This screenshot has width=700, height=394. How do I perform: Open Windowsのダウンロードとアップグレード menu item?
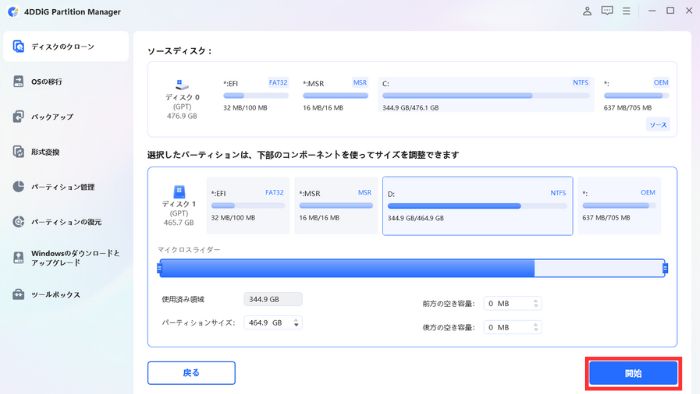coord(66,258)
